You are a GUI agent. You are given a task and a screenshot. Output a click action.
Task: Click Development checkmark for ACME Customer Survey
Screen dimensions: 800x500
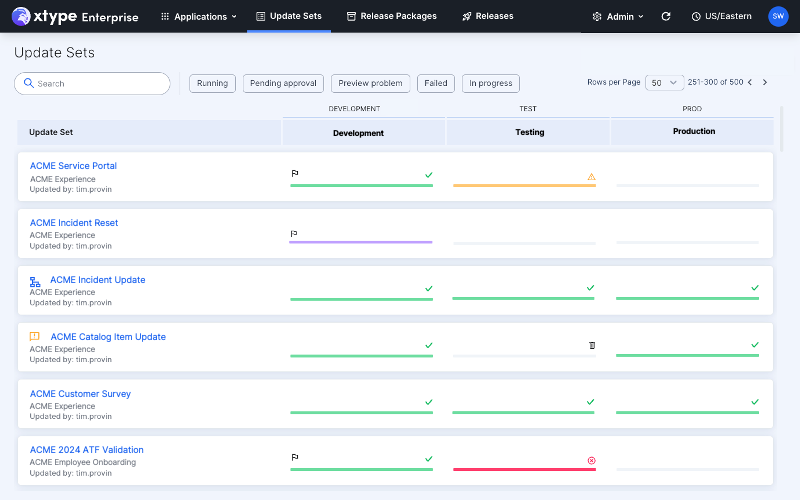click(429, 402)
